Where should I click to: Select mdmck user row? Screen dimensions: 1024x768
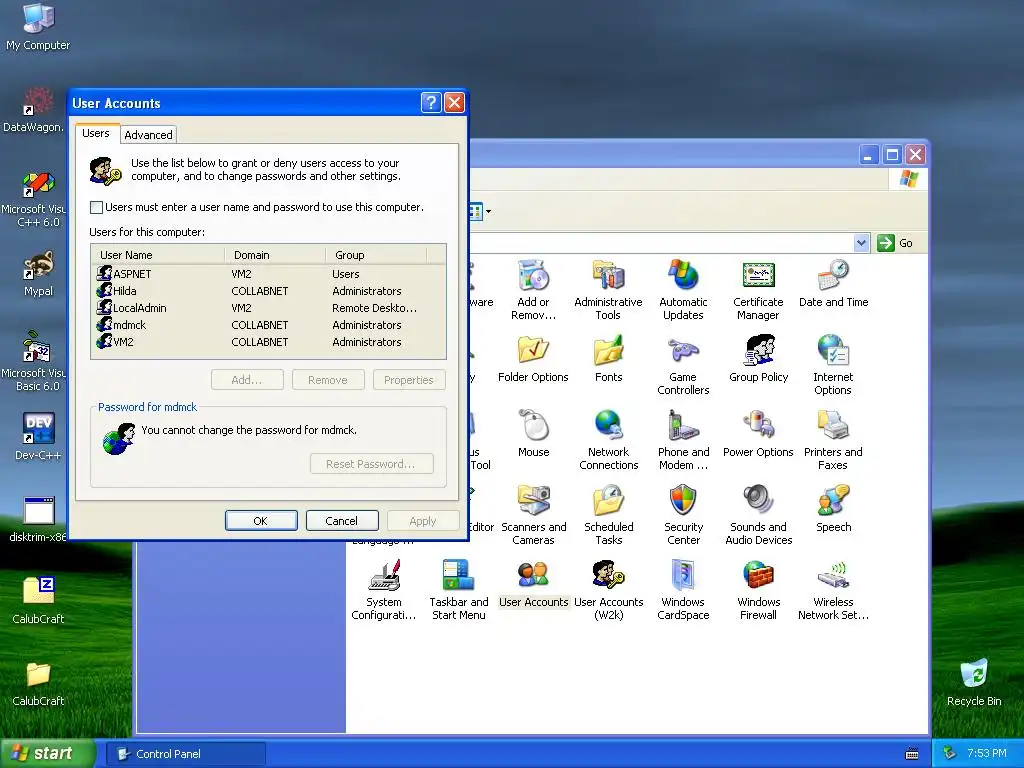[x=268, y=325]
